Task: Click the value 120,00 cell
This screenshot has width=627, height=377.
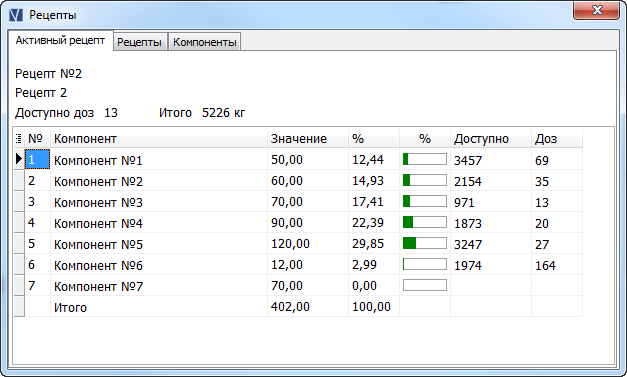Action: 308,243
